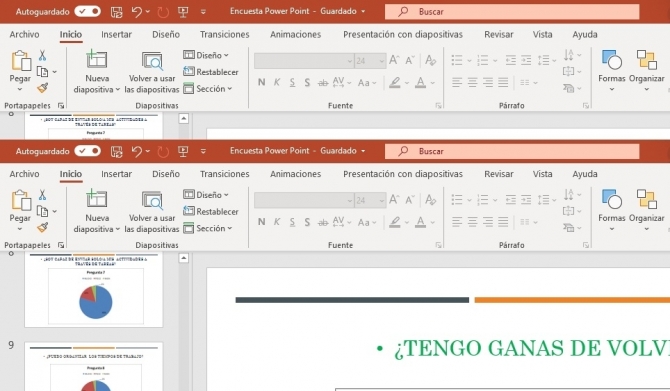The image size is (670, 391).
Task: Toggle strikethrough button in lower window
Action: 323,223
